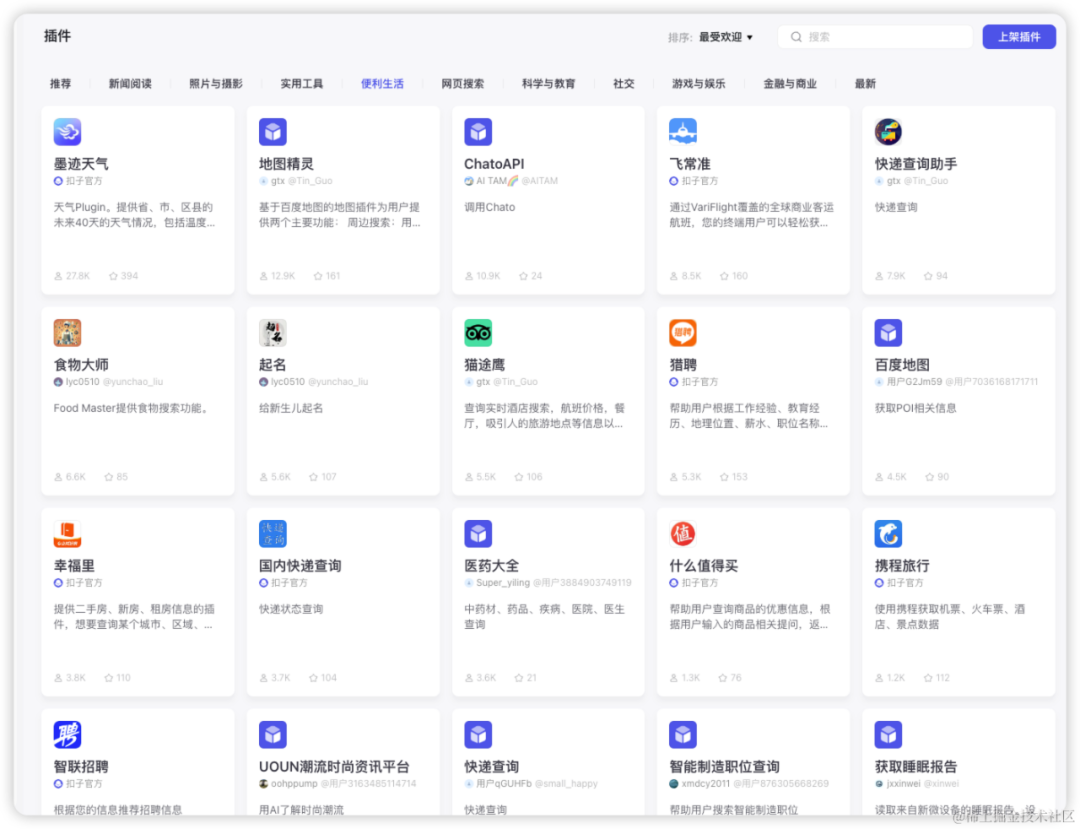
Task: Open the 猫途鹰 plugin title
Action: click(x=485, y=365)
